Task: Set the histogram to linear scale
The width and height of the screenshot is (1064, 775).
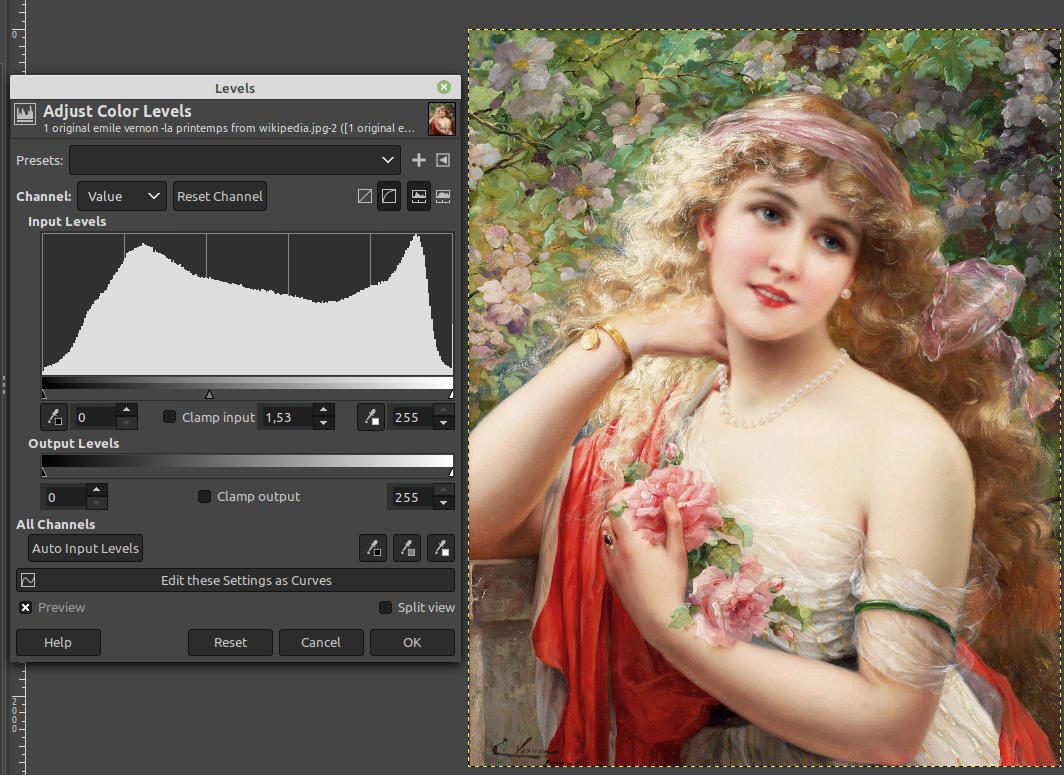Action: point(419,196)
